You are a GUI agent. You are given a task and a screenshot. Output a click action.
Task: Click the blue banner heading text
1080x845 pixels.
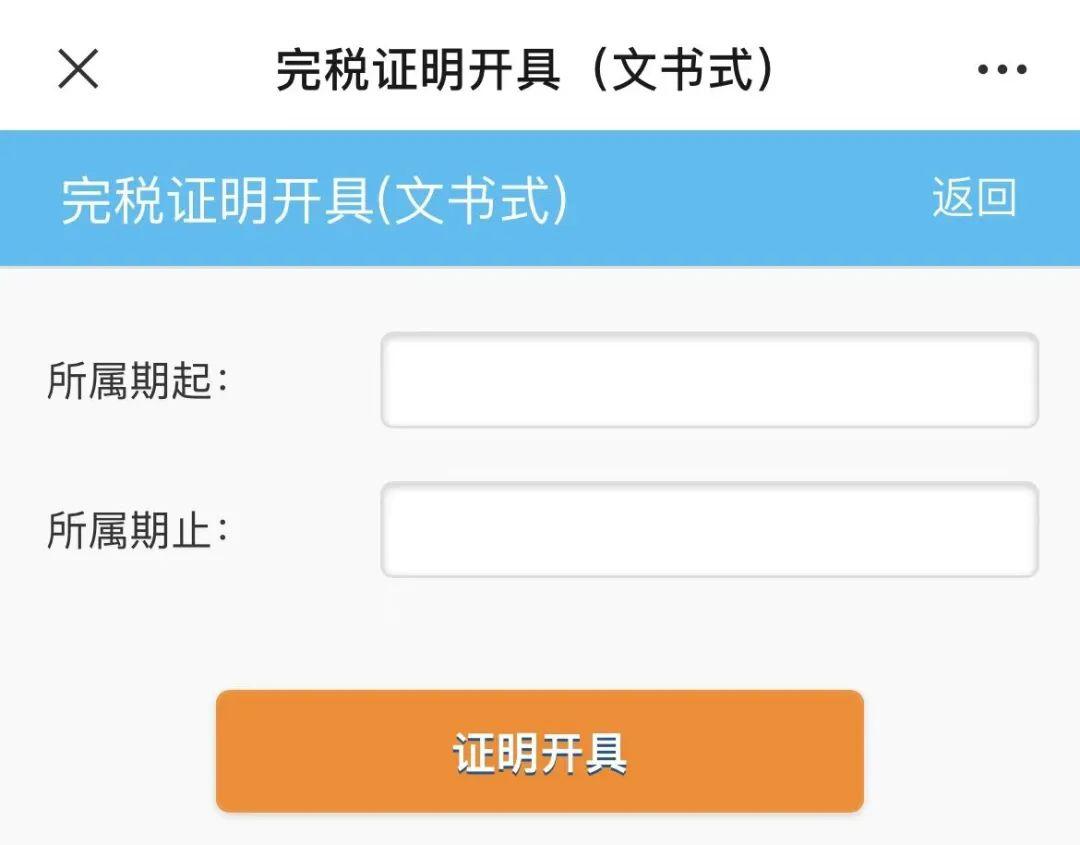[314, 200]
